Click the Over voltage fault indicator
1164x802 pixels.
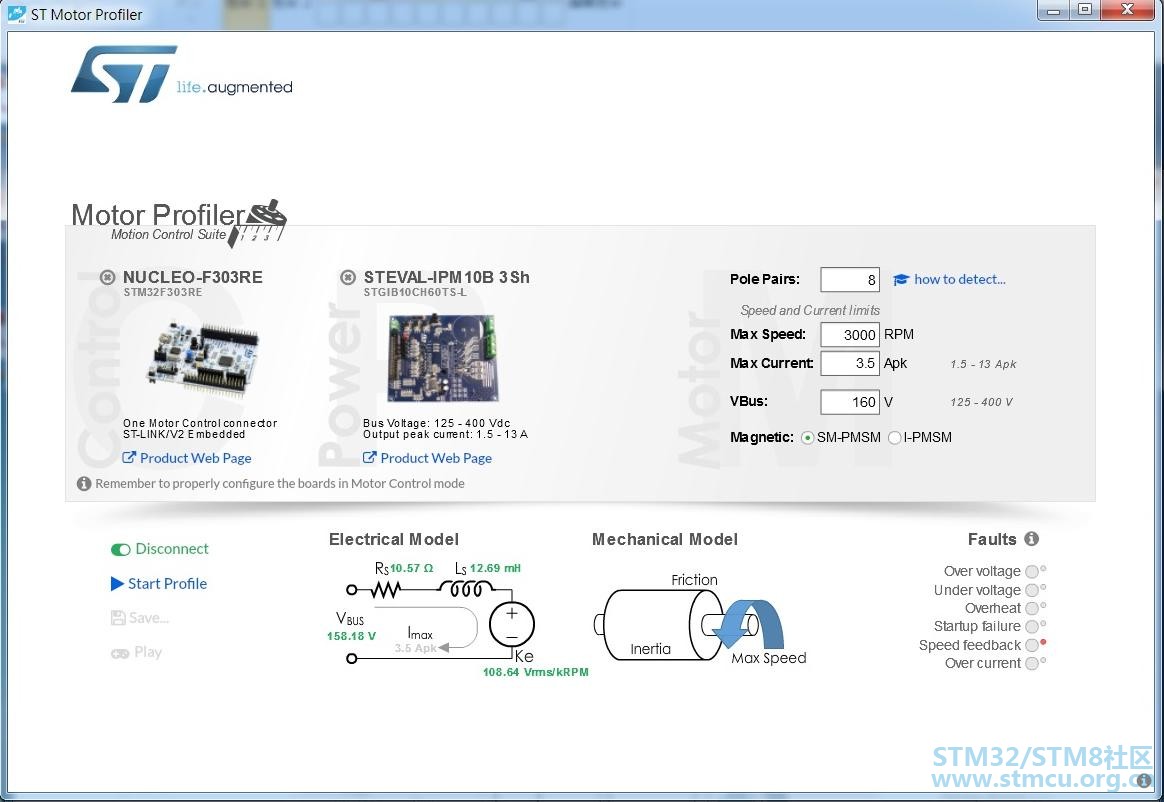pyautogui.click(x=1032, y=572)
